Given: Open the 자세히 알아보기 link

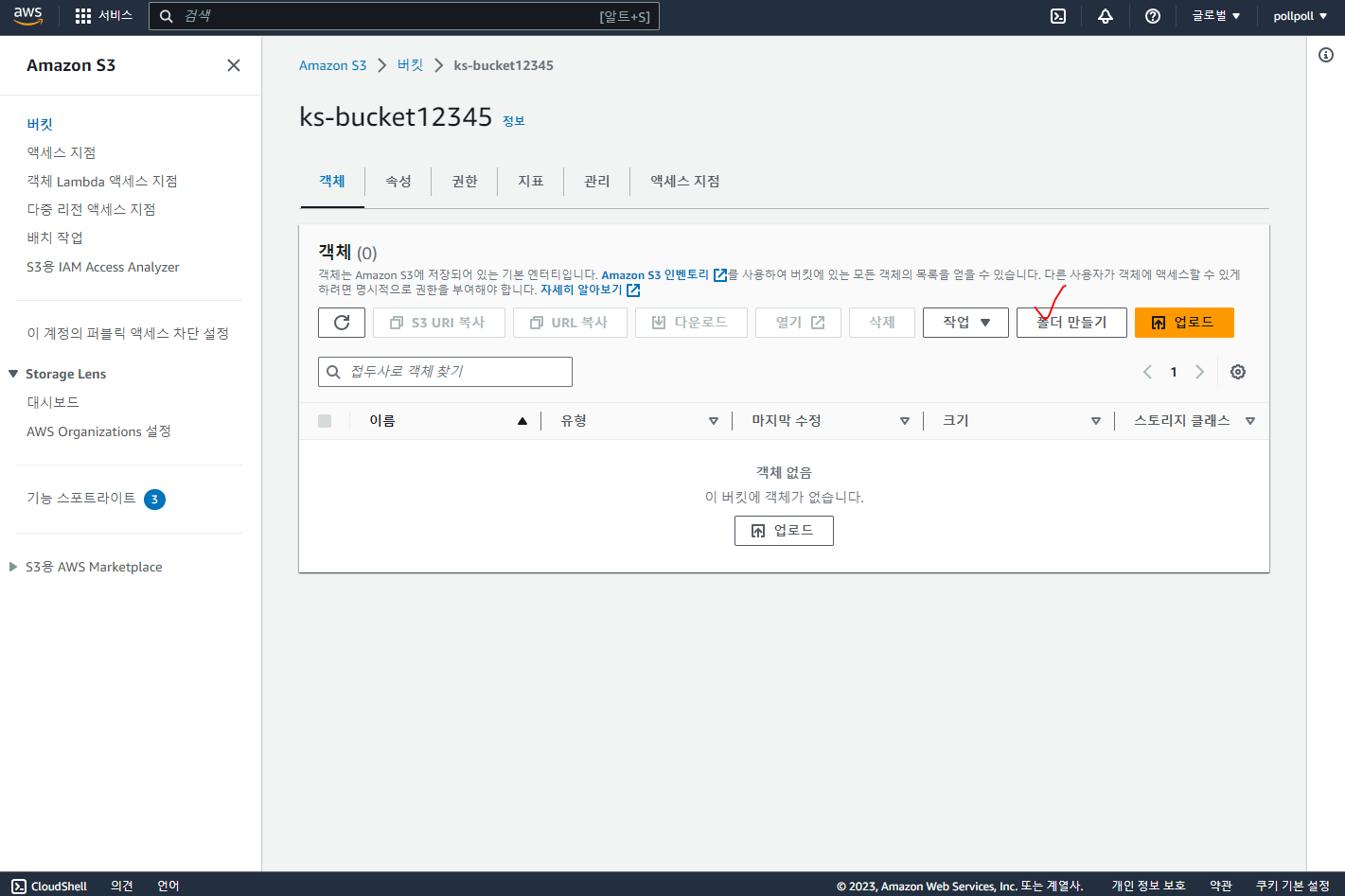Looking at the screenshot, I should tap(590, 290).
